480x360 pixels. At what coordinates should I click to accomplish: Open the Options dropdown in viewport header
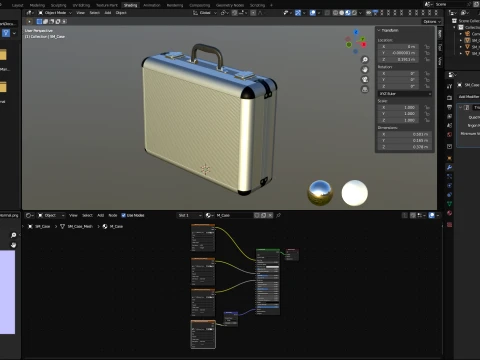coord(432,21)
